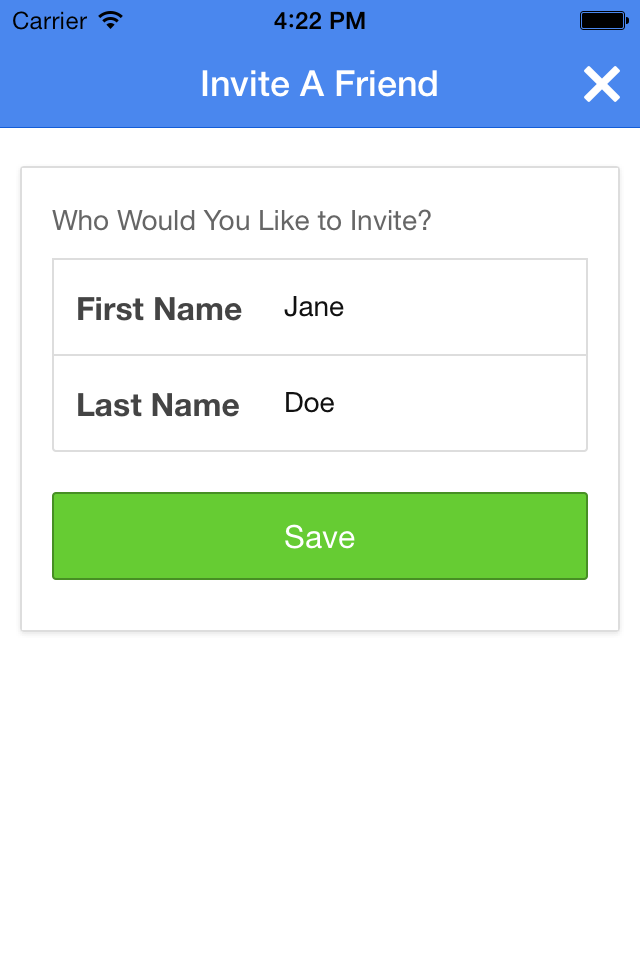Tap the Carrier label in status bar
The height and width of the screenshot is (960, 640).
[x=50, y=21]
